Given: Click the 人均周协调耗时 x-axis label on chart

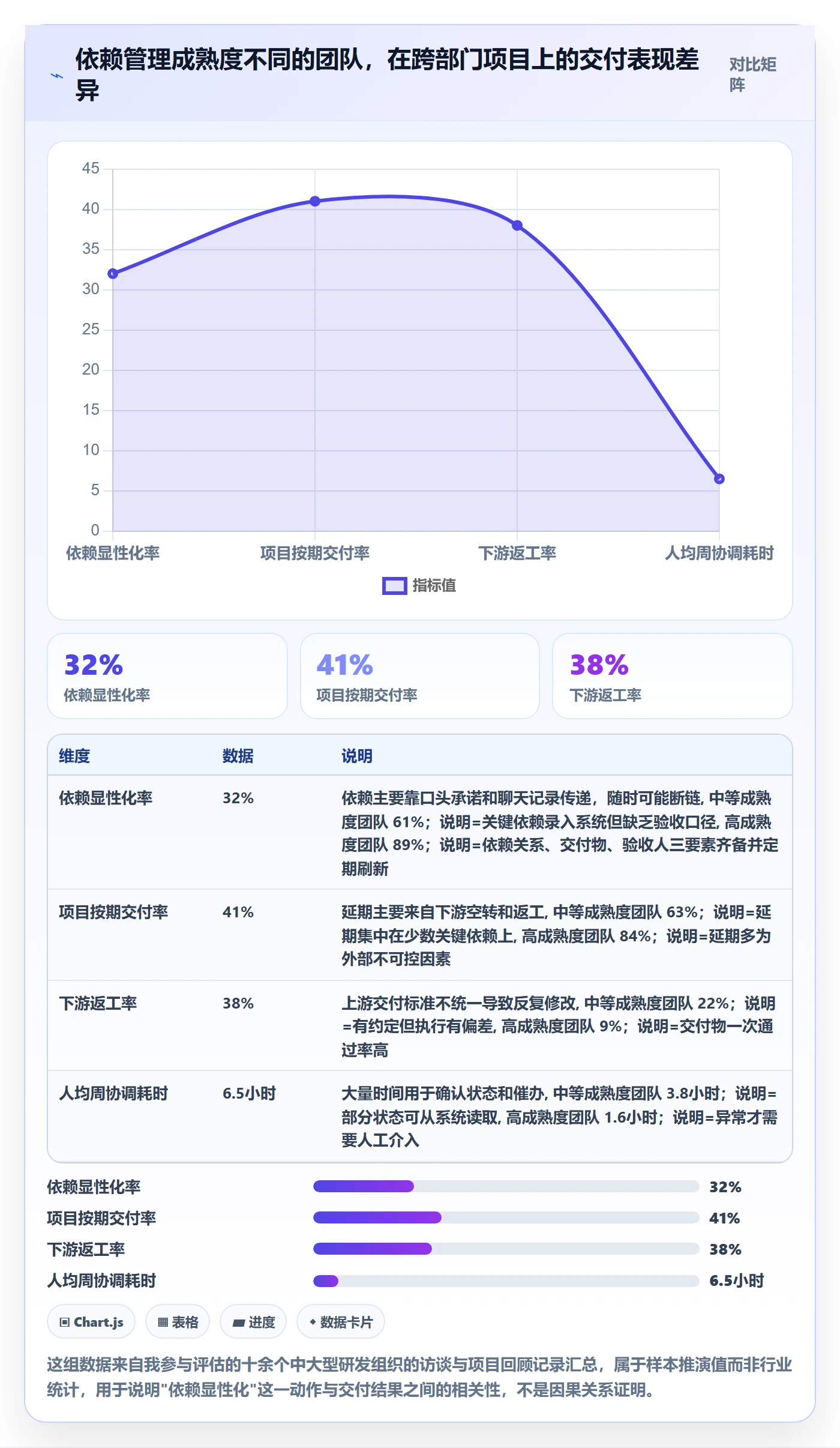Looking at the screenshot, I should 719,553.
